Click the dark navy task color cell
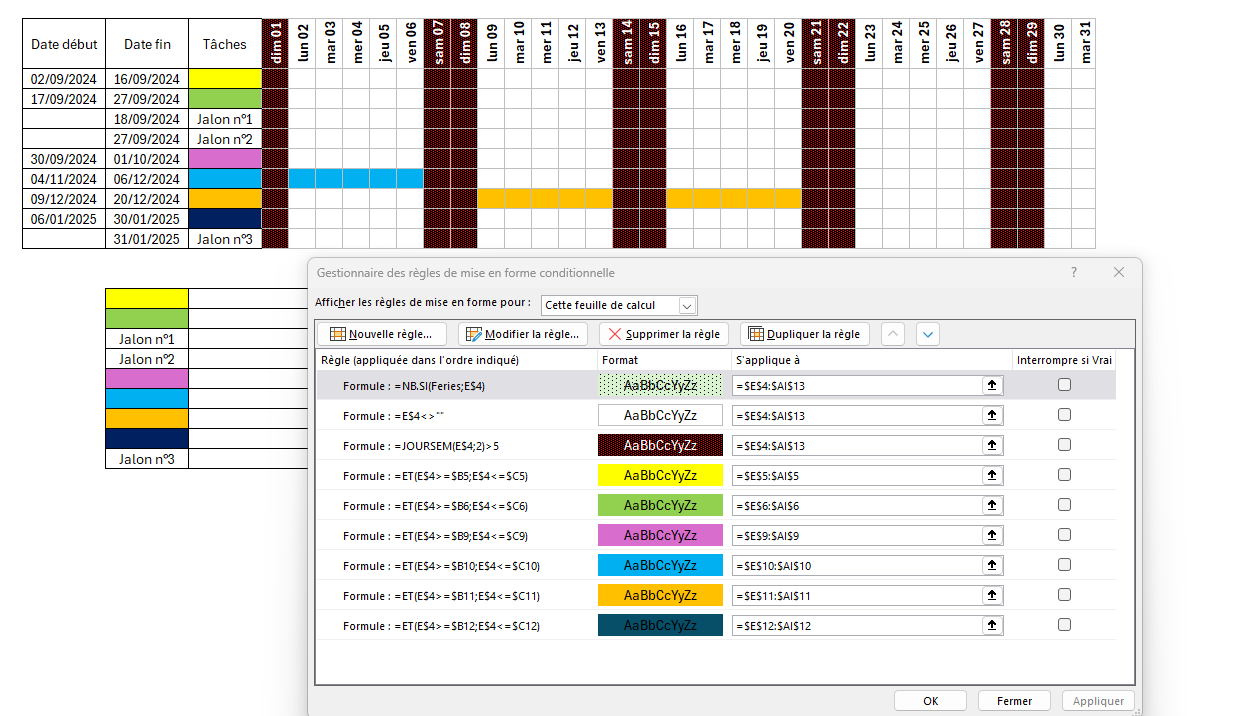Image resolution: width=1259 pixels, height=716 pixels. 225,219
